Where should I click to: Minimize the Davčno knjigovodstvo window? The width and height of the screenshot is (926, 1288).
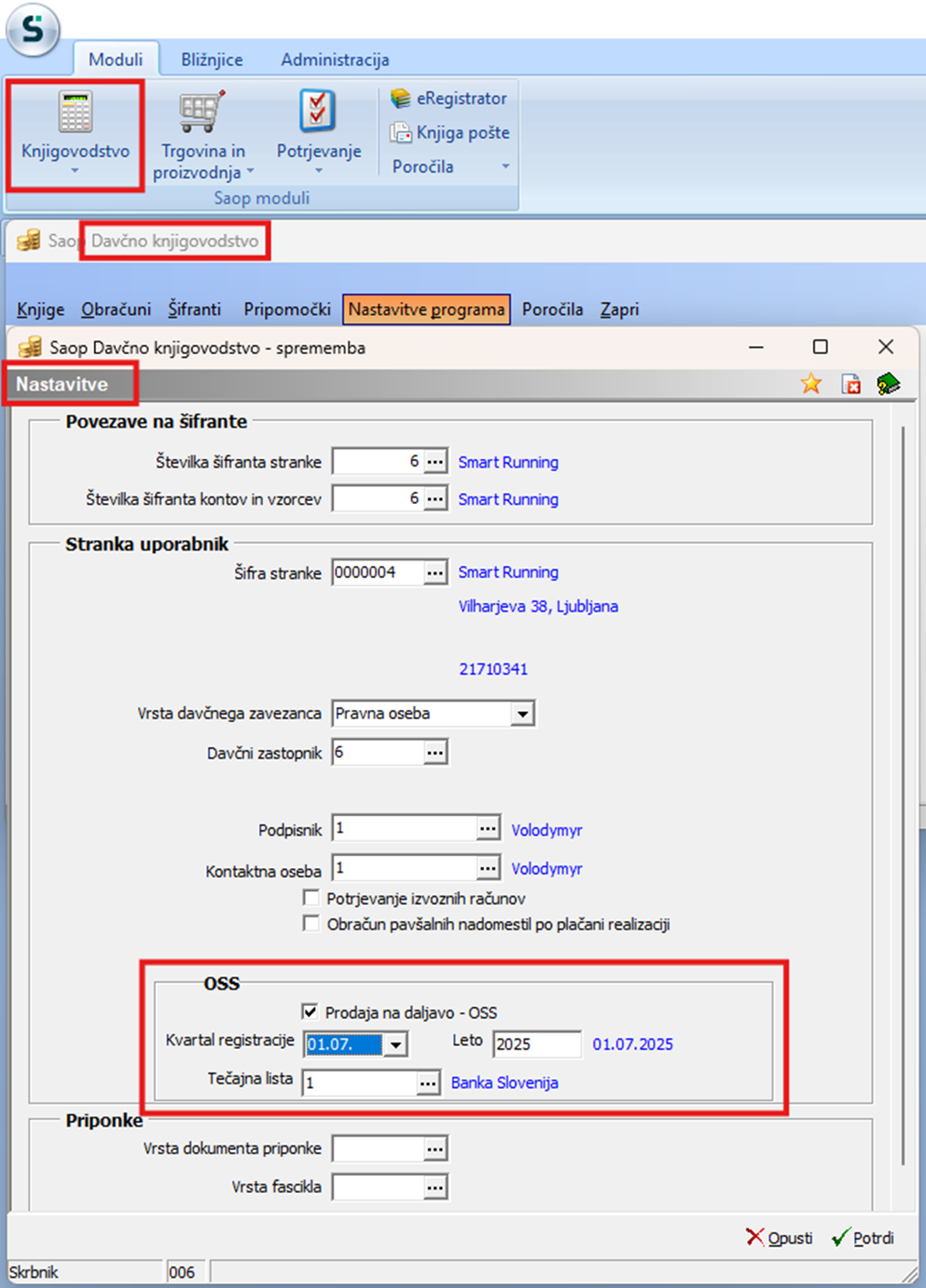(x=756, y=347)
